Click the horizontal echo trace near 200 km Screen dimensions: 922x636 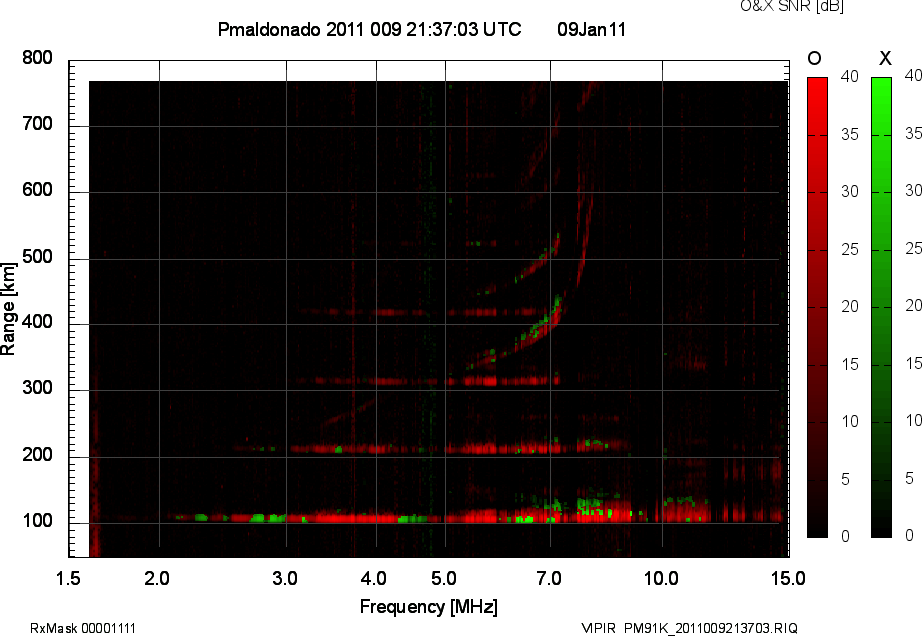click(432, 448)
